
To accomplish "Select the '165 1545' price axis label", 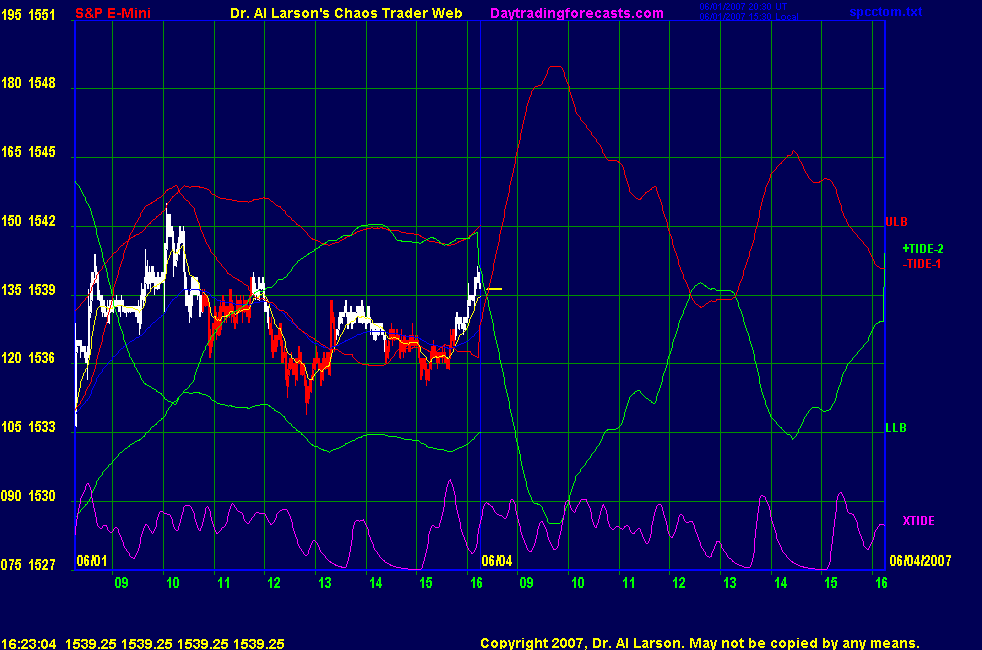I will coord(28,152).
